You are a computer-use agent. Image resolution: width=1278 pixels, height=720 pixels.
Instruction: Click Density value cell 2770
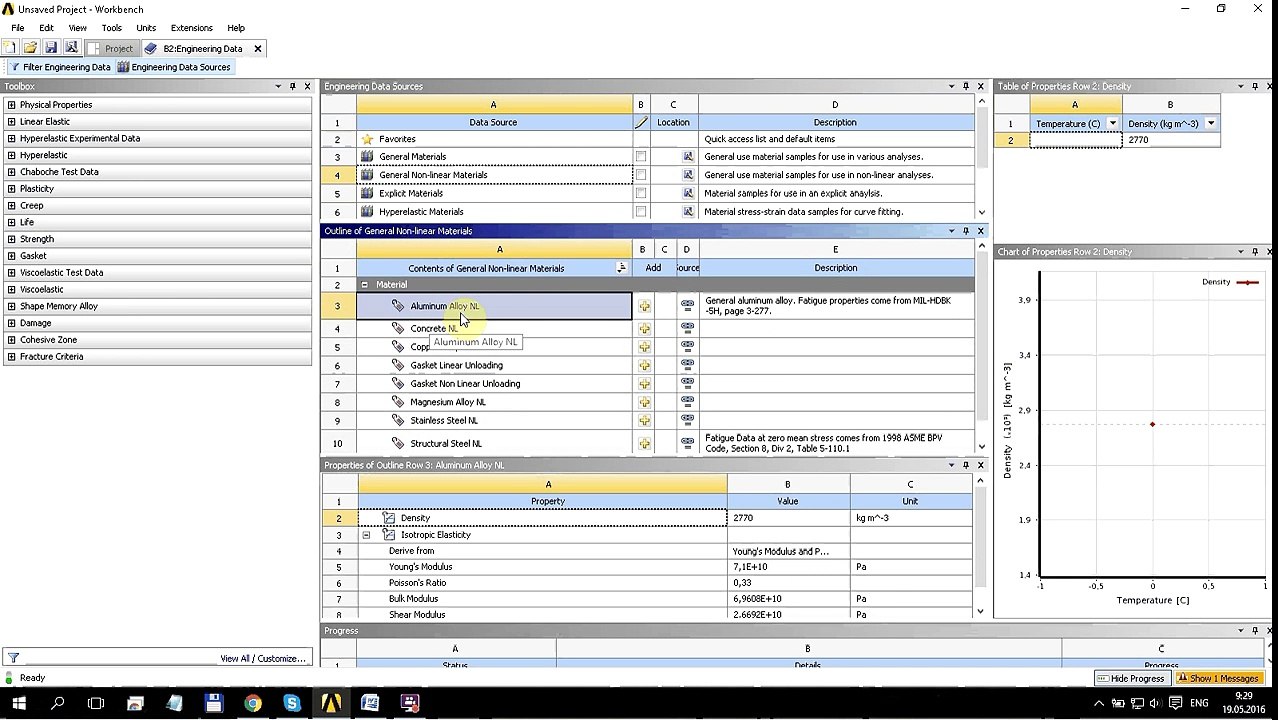[x=788, y=518]
